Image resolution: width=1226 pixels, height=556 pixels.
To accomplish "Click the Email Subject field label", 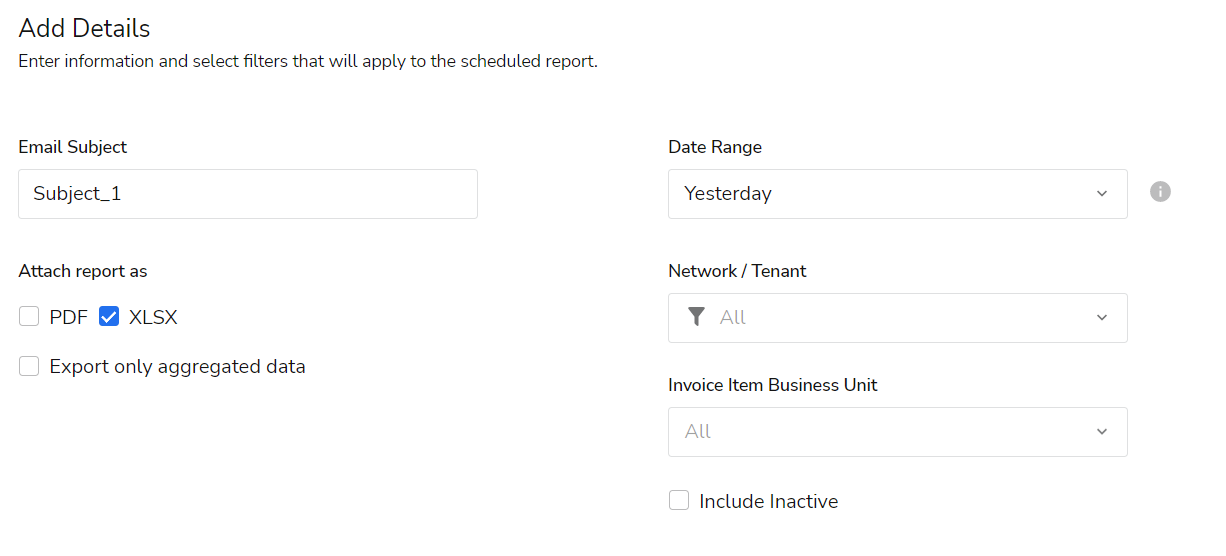I will 72,147.
